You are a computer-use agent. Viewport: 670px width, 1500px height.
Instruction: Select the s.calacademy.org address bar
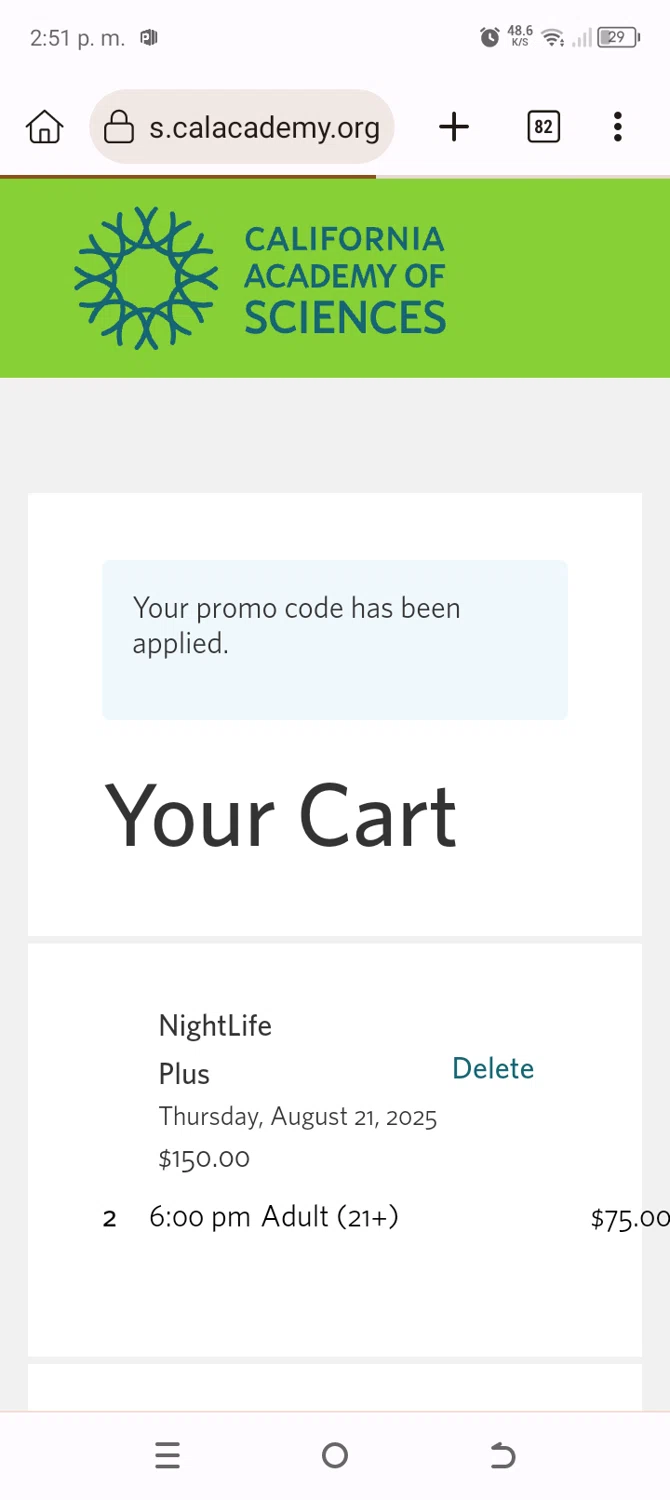click(x=242, y=127)
